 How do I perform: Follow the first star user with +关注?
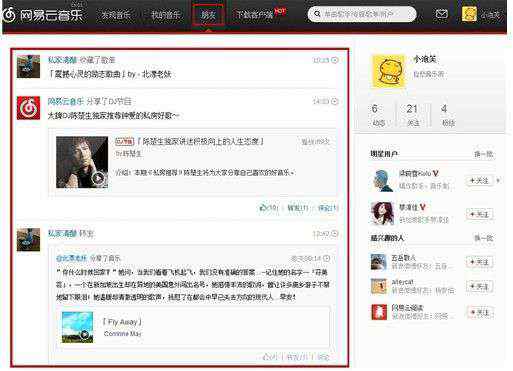tap(479, 181)
